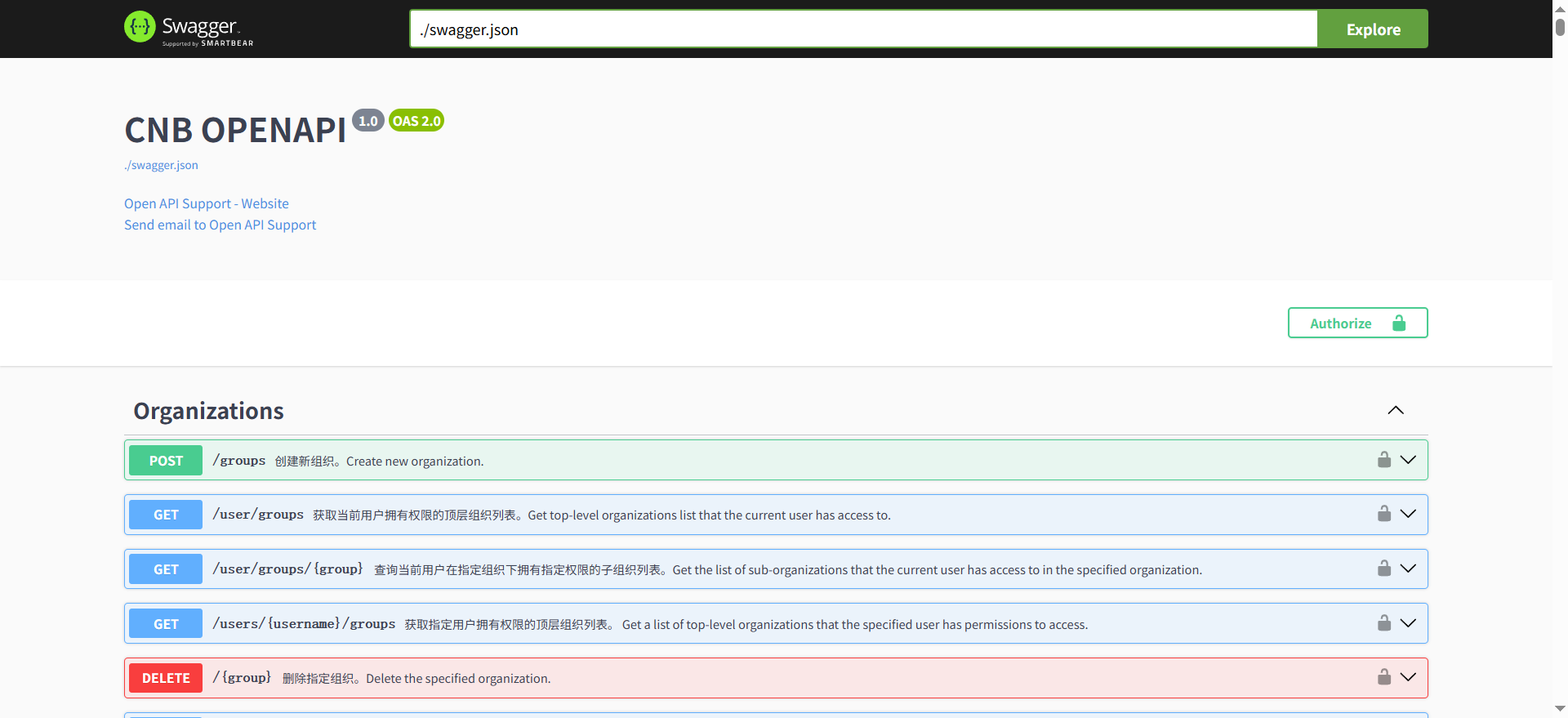Screen dimensions: 1568x718
Task: Click lock icon on /user/groups/{group} row
Action: (x=1383, y=569)
